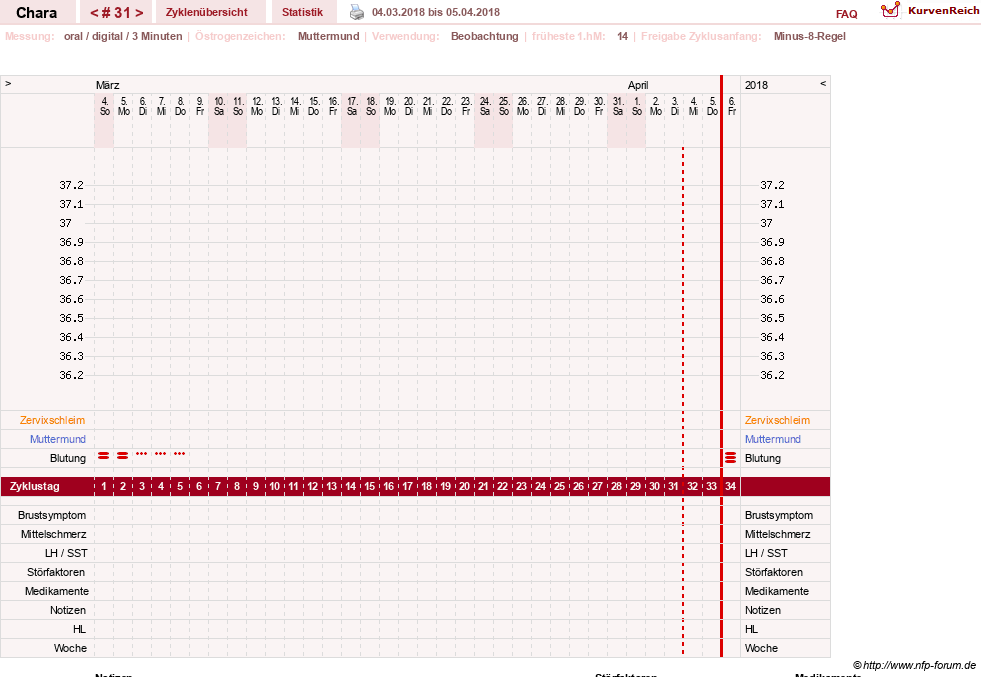Click the printer icon

coord(357,12)
